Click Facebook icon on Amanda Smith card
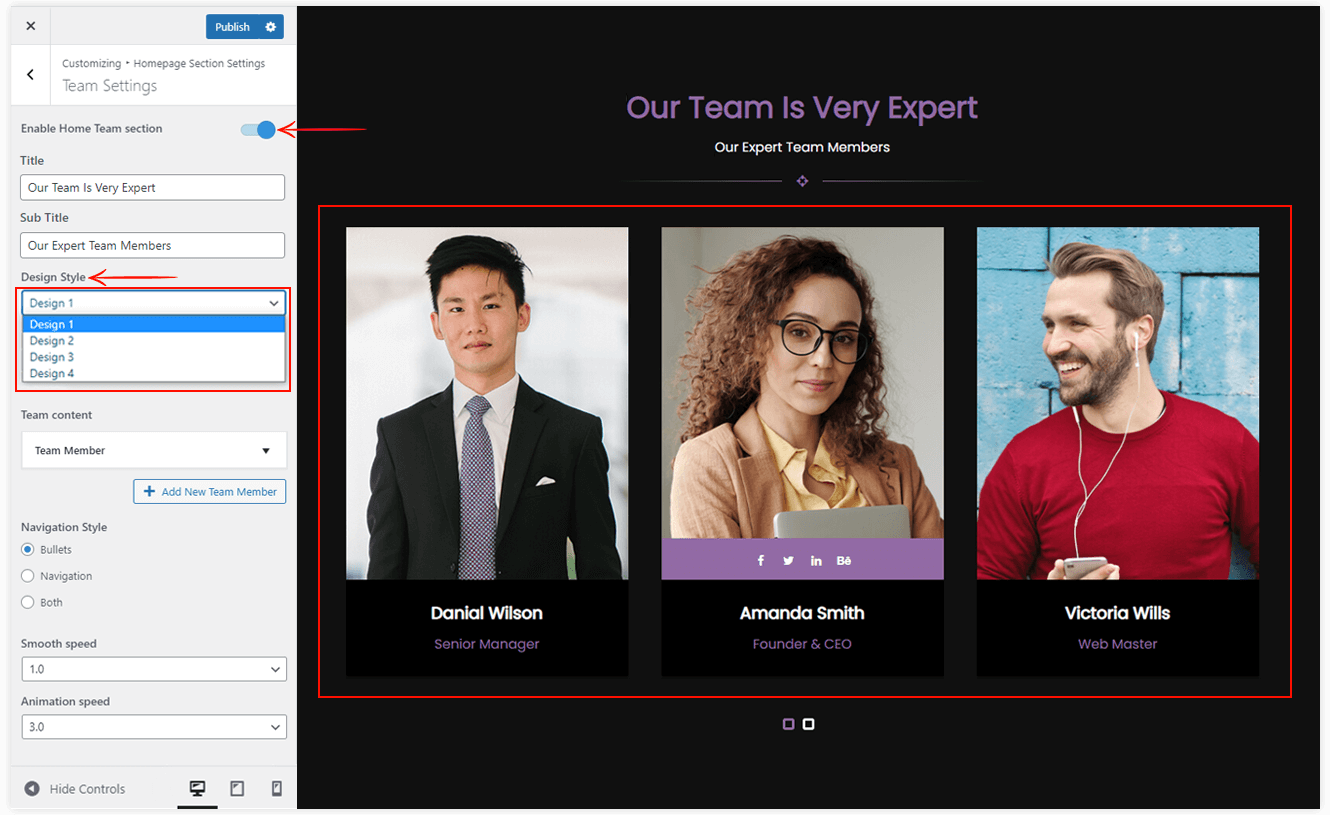 (761, 560)
